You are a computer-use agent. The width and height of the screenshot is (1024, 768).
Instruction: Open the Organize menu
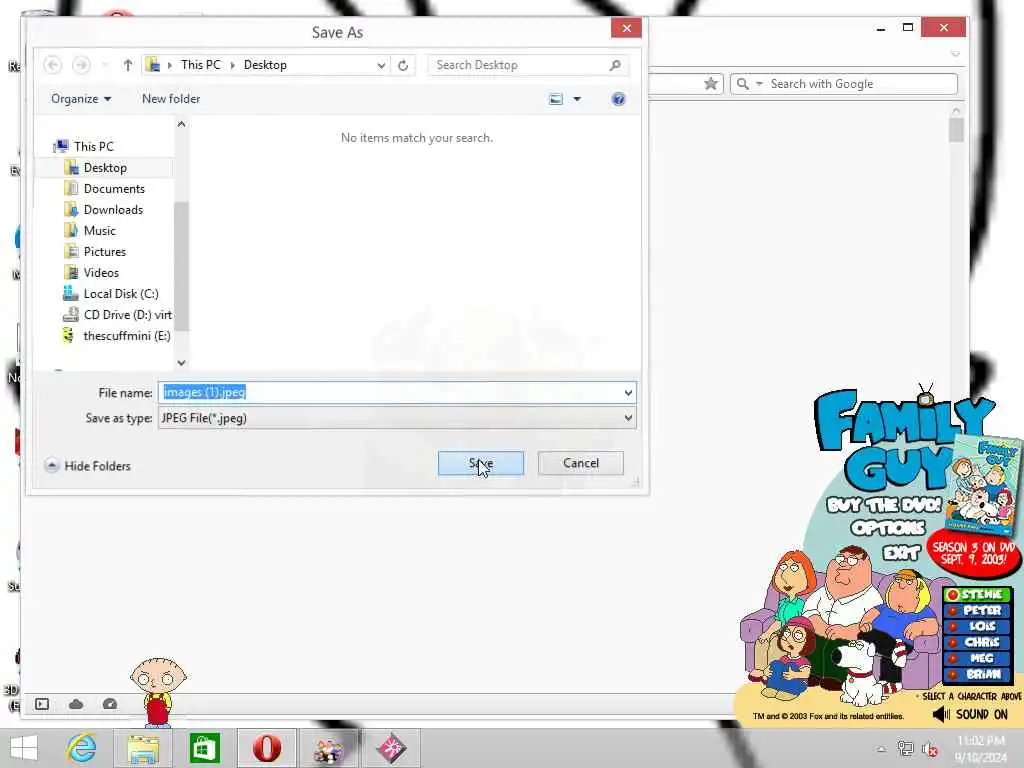pos(81,99)
